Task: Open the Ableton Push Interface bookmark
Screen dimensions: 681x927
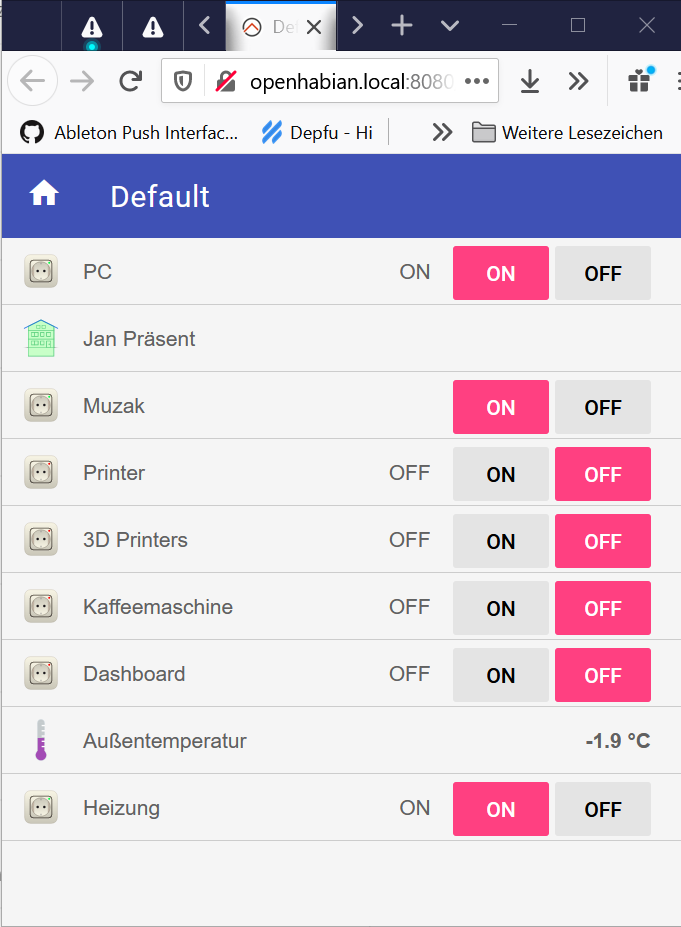Action: coord(129,132)
